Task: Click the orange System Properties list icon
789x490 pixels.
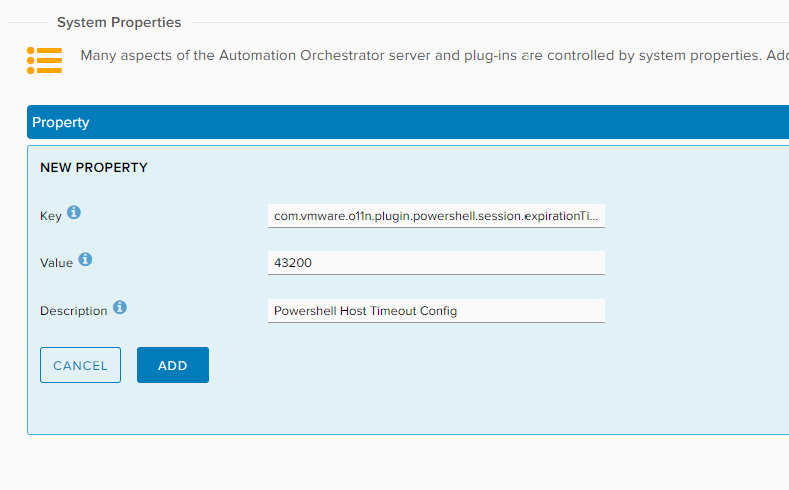Action: 44,60
